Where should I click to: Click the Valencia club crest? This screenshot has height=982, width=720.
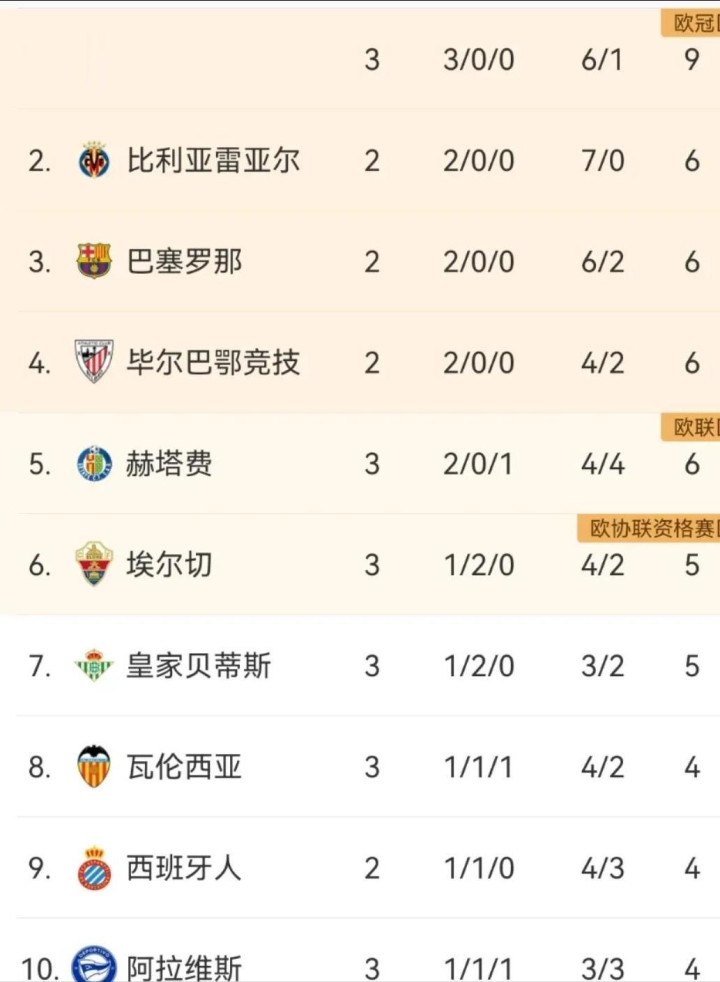click(94, 767)
